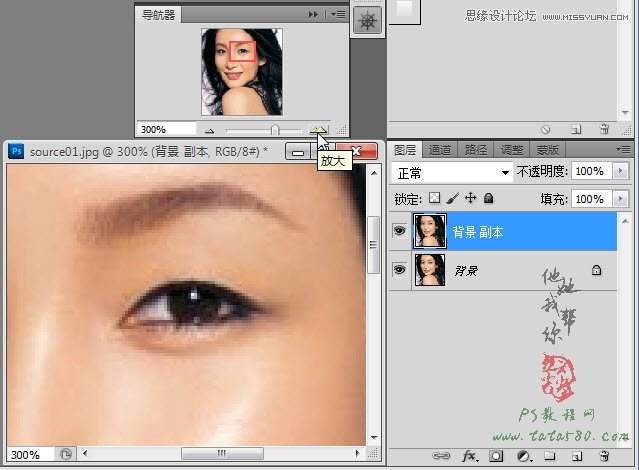Create a new layer group
The height and width of the screenshot is (470, 639).
pos(550,456)
